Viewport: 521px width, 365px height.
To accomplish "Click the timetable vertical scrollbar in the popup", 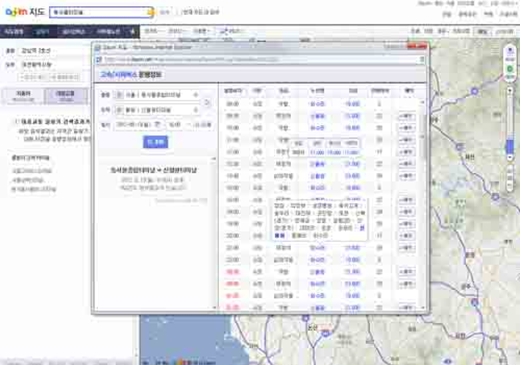I will (423, 204).
